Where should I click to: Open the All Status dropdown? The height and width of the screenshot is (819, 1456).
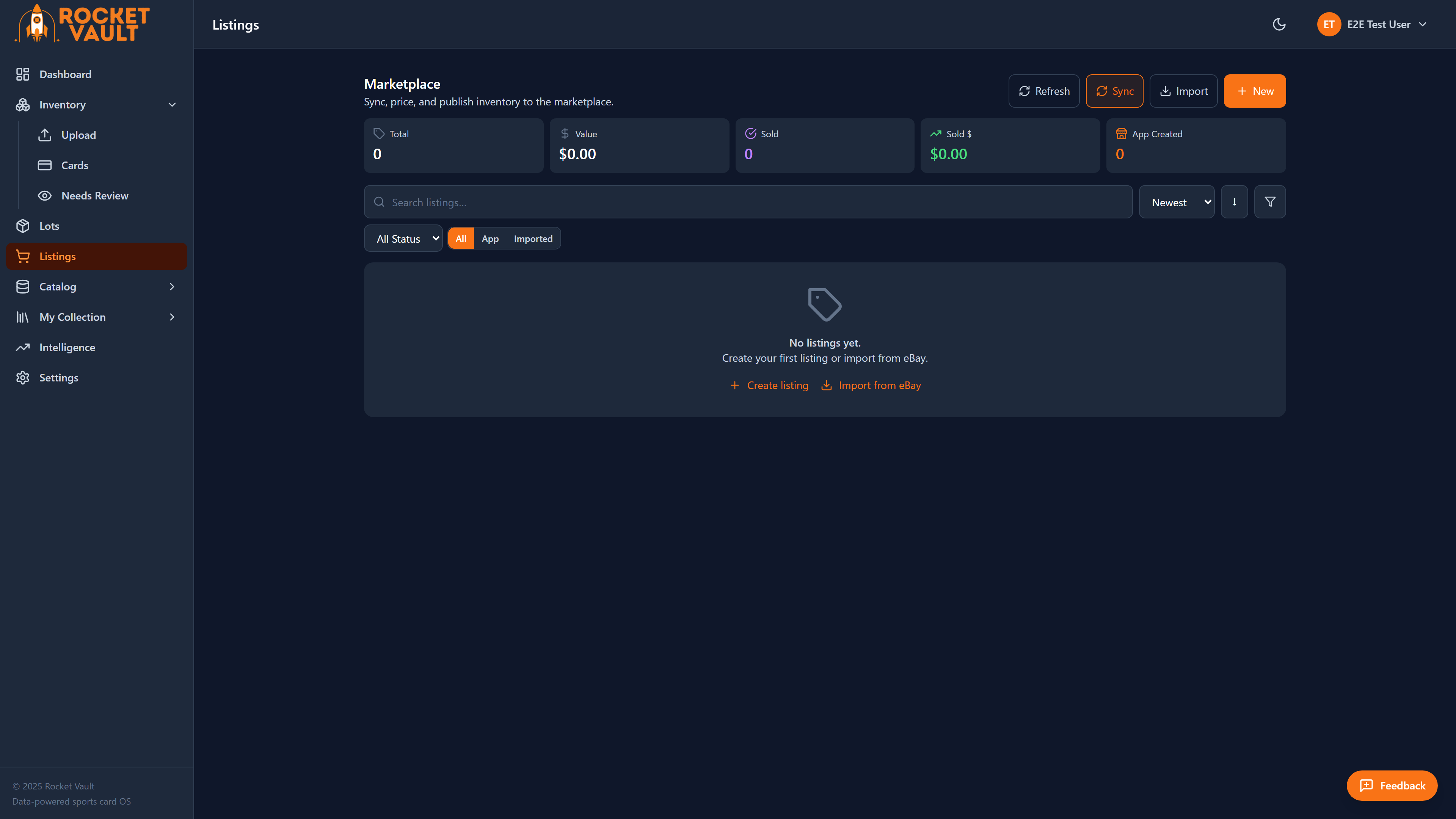(403, 238)
